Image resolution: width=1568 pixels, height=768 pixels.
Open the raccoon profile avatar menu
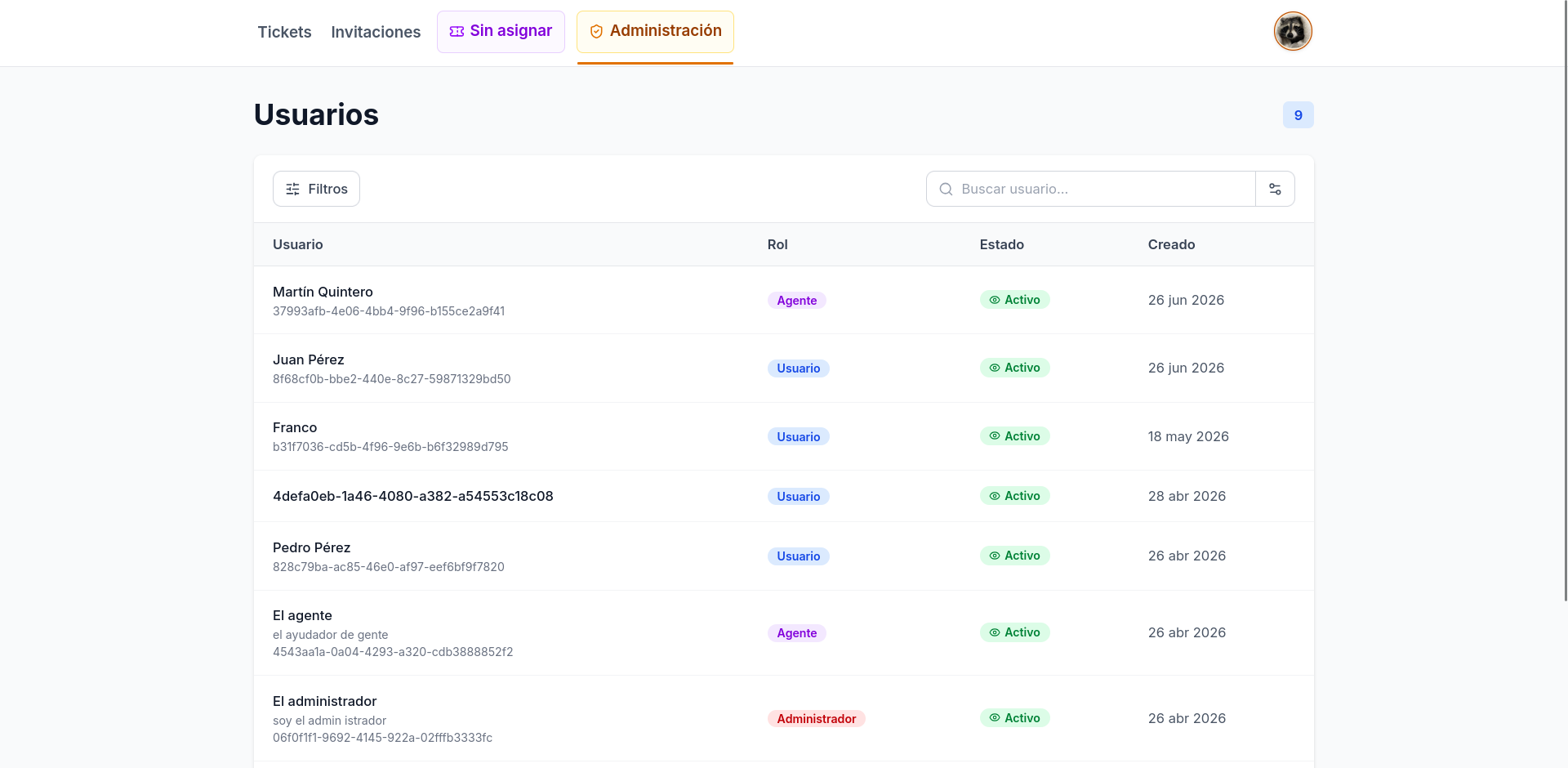(x=1293, y=31)
